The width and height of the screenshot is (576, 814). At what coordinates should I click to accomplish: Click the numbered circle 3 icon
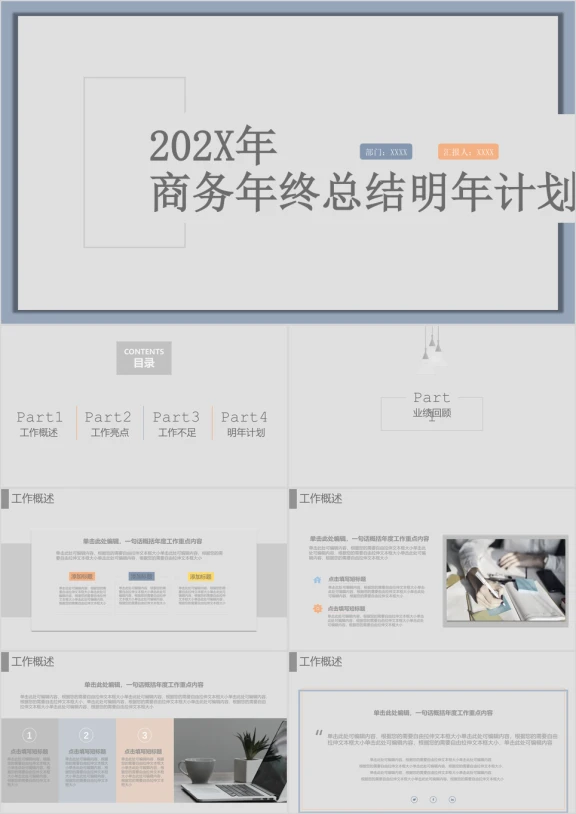coord(144,735)
